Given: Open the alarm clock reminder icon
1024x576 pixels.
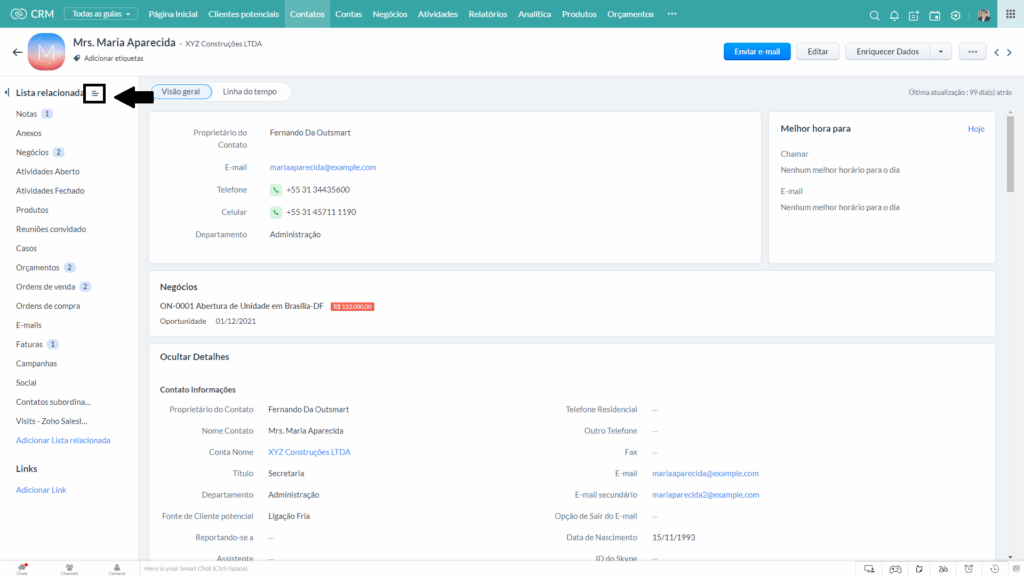Looking at the screenshot, I should point(968,569).
